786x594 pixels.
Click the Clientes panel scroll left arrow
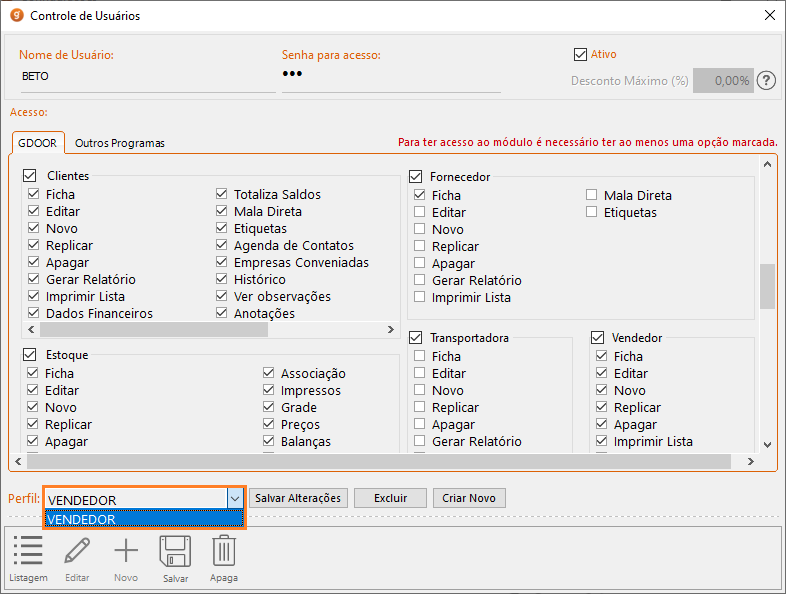tap(31, 329)
